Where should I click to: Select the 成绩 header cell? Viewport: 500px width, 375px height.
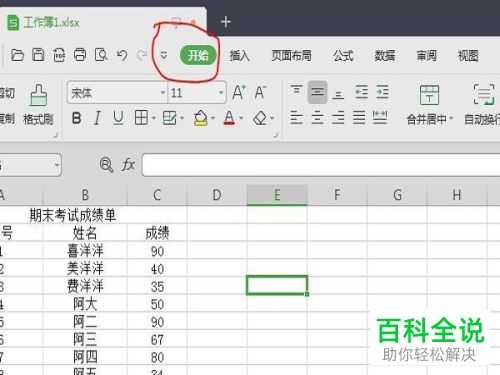157,233
